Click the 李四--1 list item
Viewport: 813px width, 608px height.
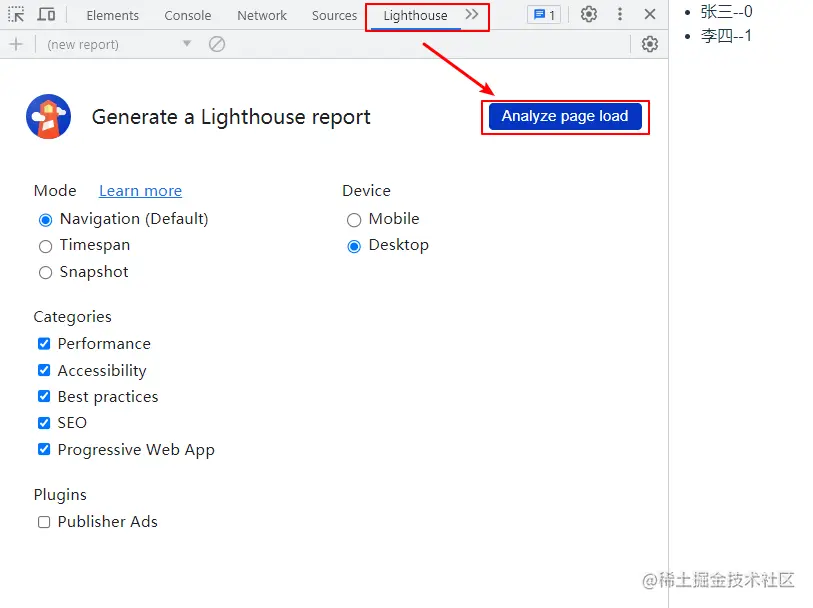point(726,36)
